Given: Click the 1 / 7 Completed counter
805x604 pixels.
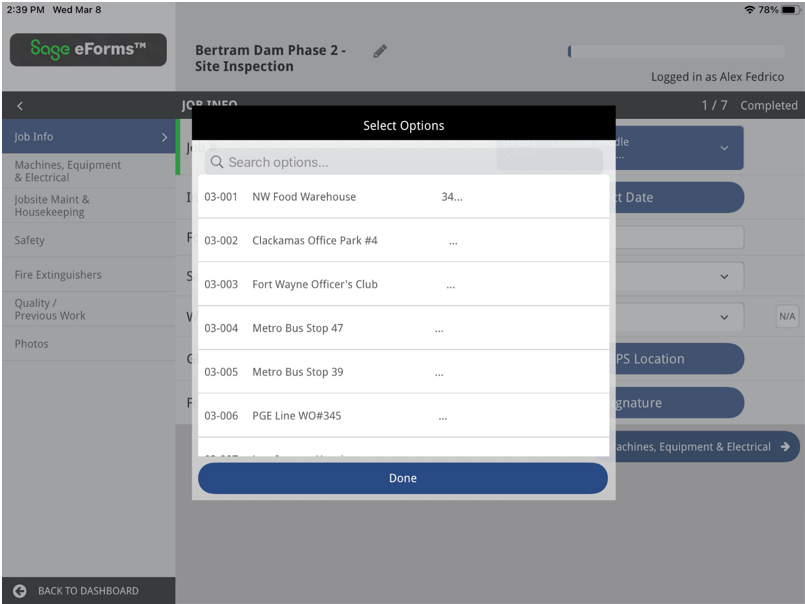Looking at the screenshot, I should click(x=750, y=105).
